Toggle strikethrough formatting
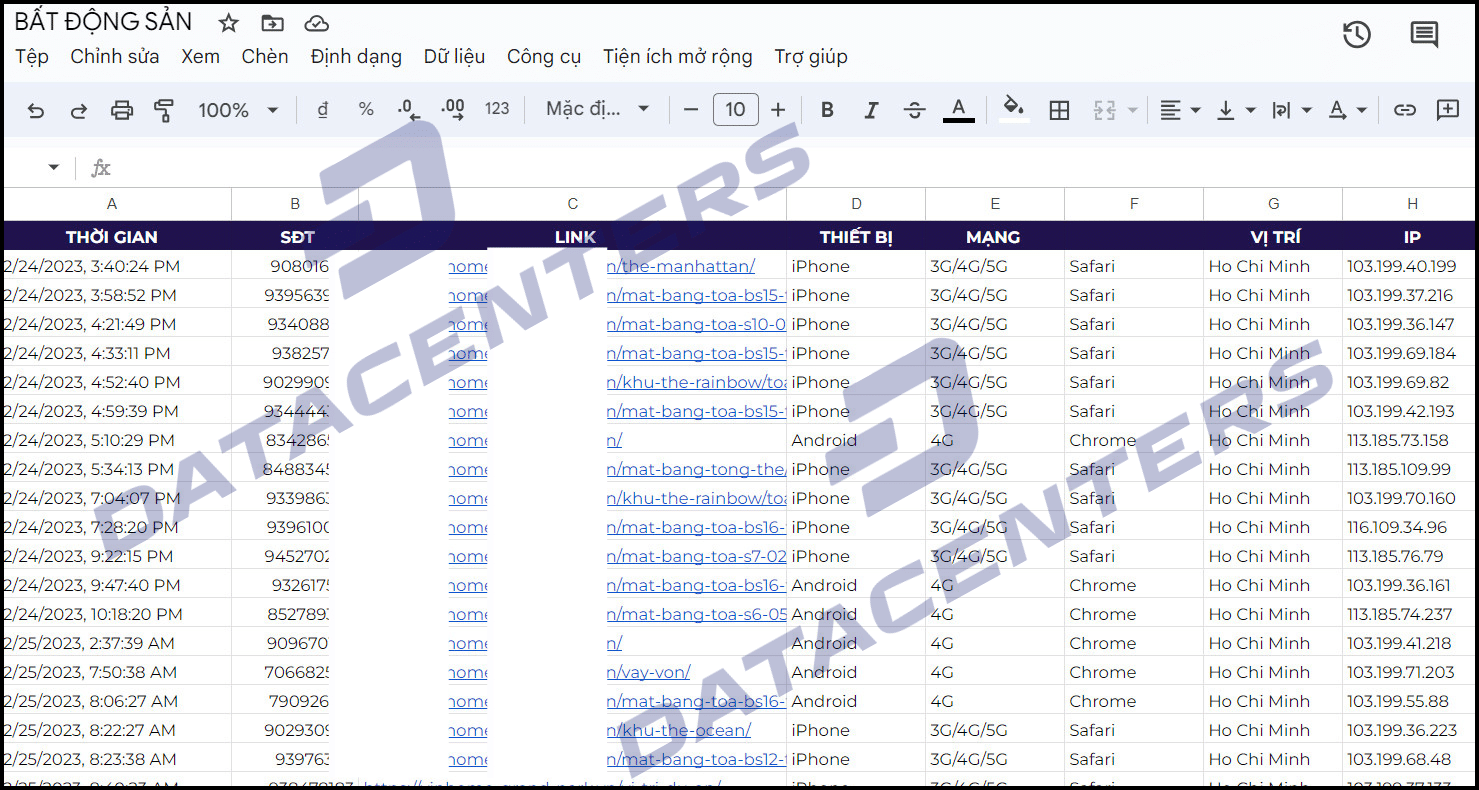 point(914,110)
